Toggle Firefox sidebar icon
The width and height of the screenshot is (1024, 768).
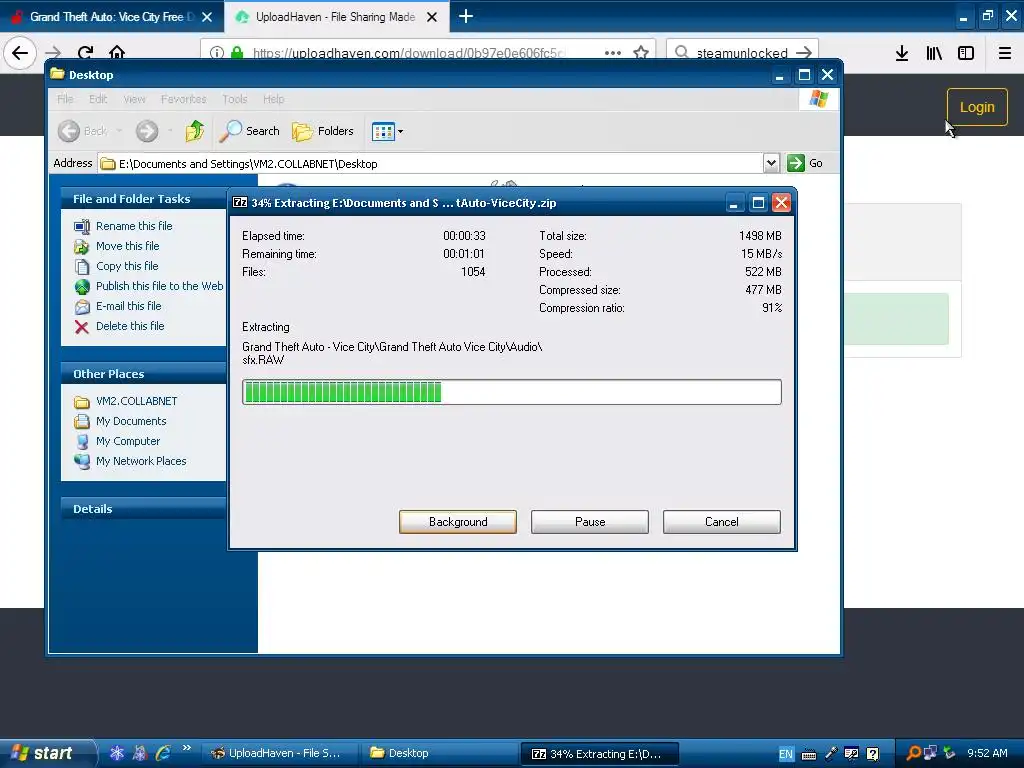[966, 53]
